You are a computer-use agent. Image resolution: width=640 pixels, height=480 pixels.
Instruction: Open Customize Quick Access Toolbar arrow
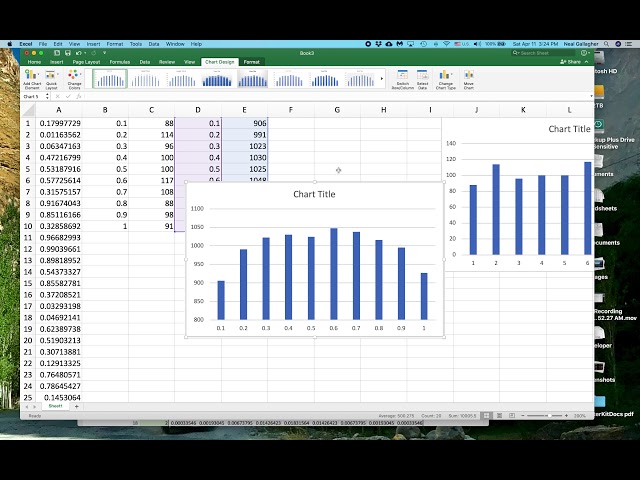pyautogui.click(x=104, y=53)
